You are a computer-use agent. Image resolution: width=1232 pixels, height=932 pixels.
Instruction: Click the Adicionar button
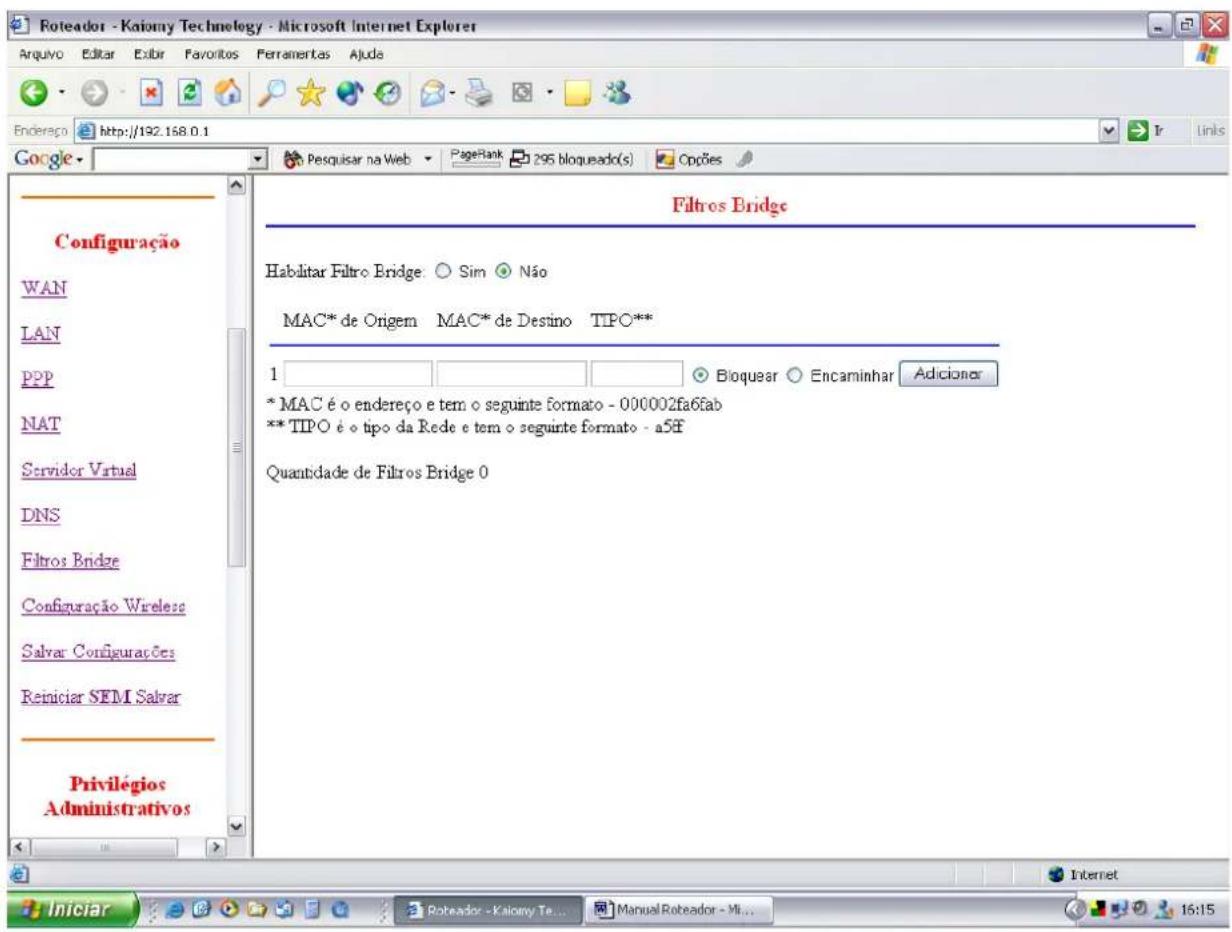coord(949,373)
